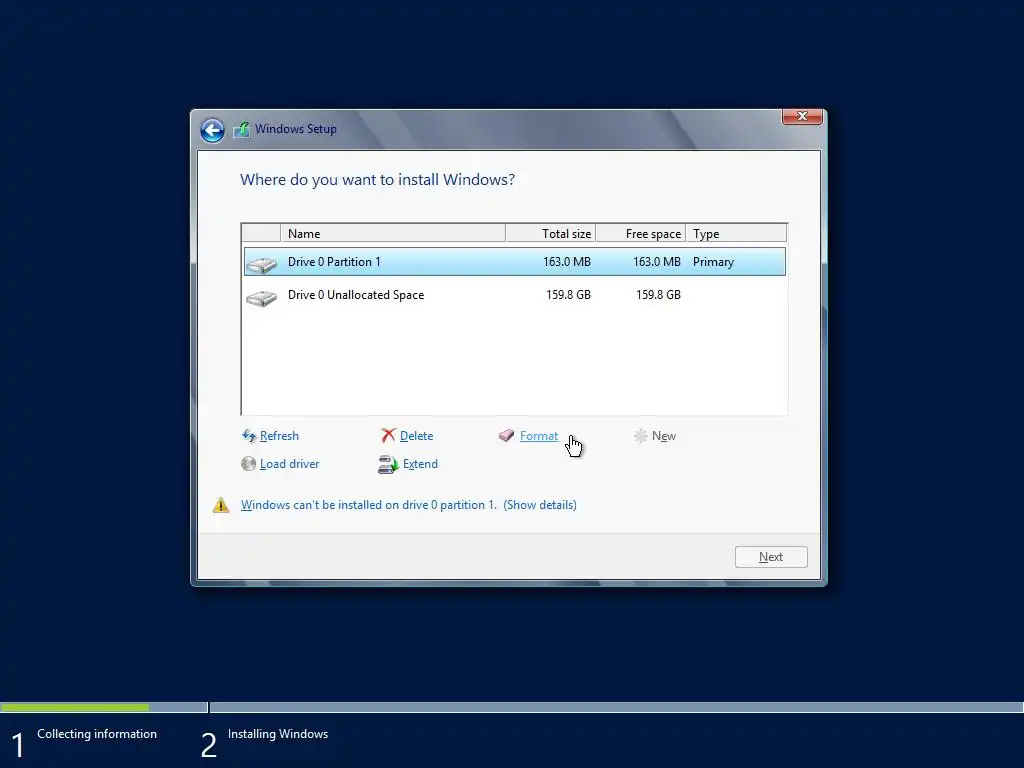Click the Primary type cell

pos(713,262)
